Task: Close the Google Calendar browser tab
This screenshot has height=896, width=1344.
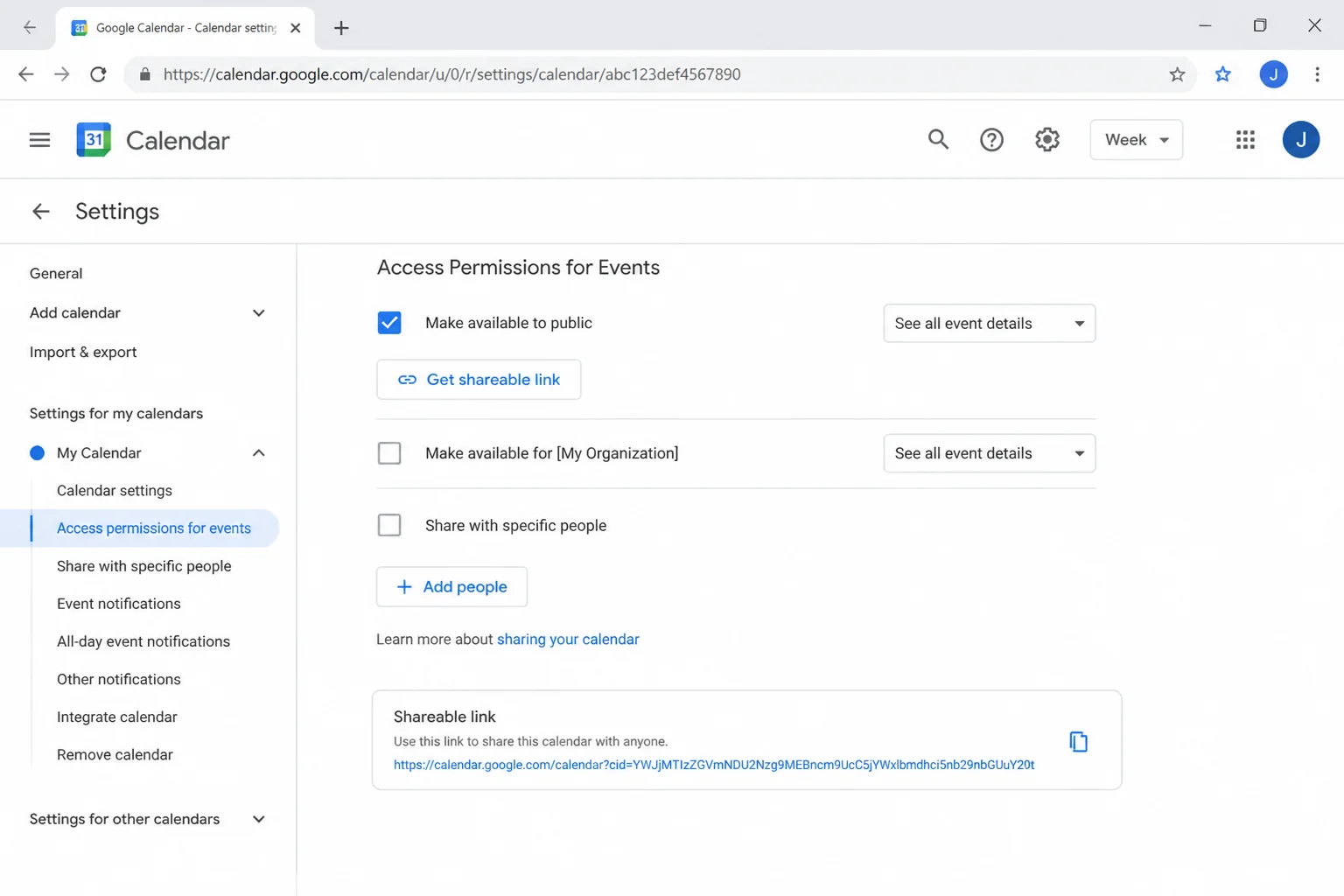Action: tap(296, 28)
